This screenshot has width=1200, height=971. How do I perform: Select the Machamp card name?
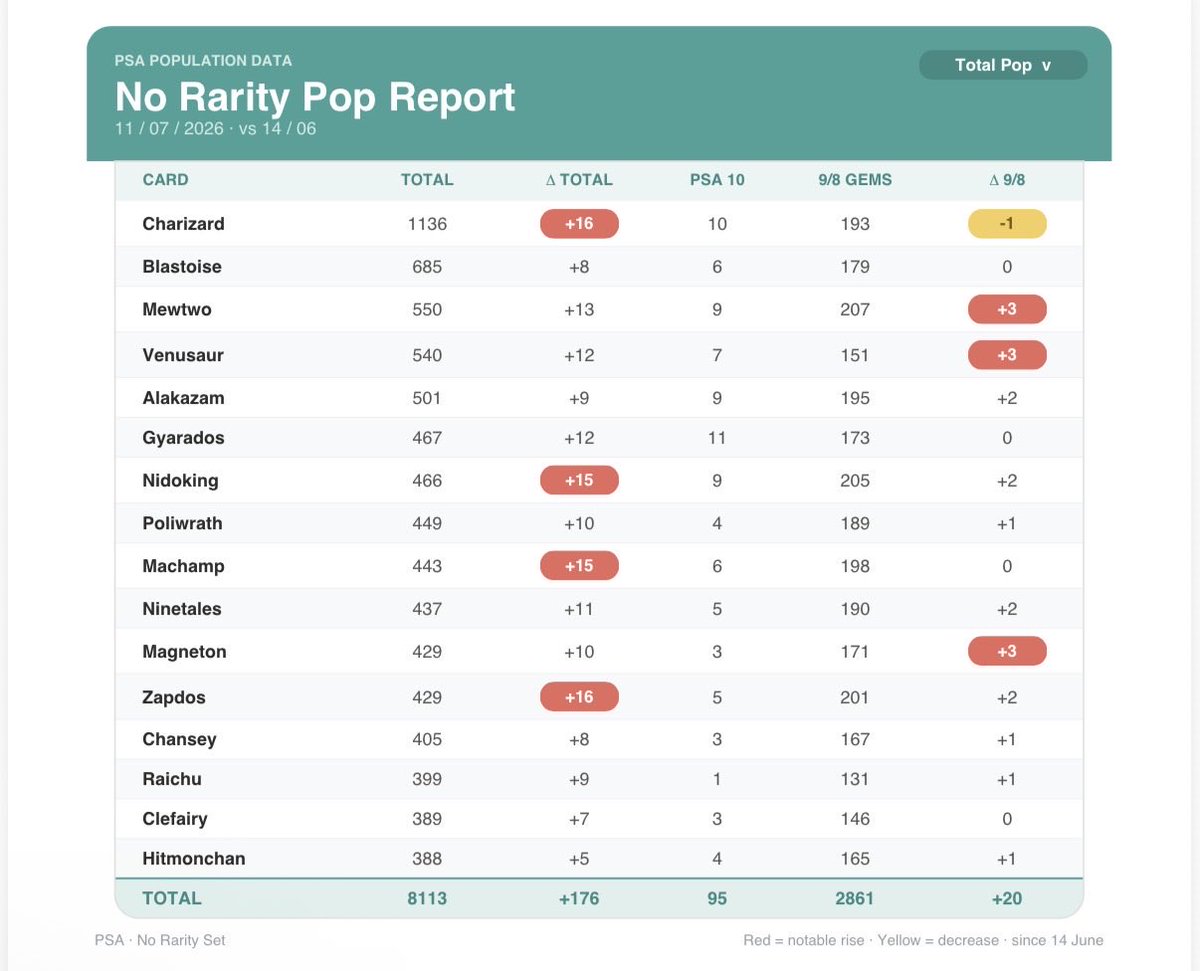point(183,566)
